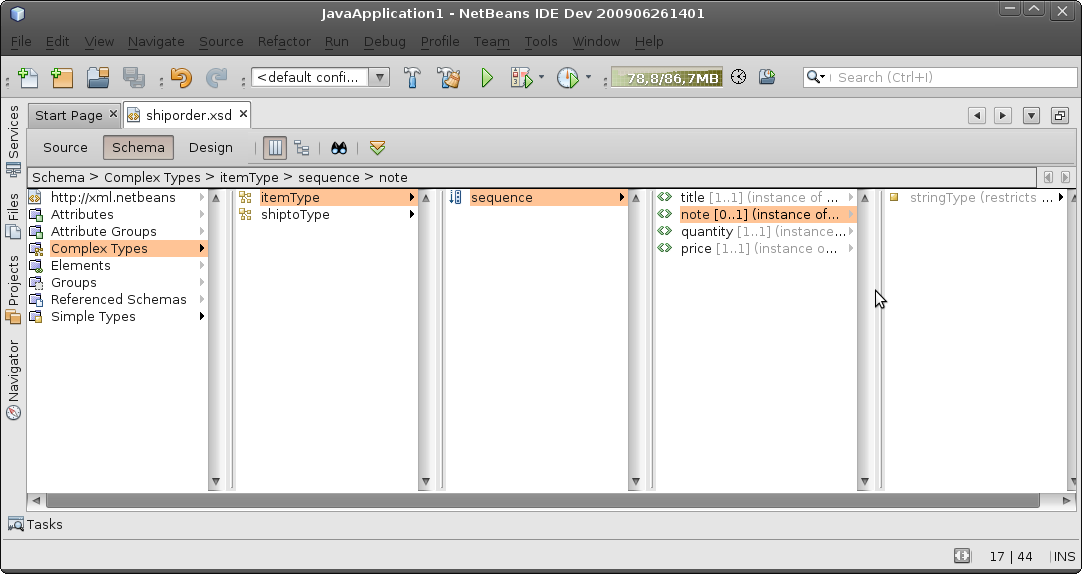1082x574 pixels.
Task: Close the shiporder.xsd tab
Action: tap(243, 114)
